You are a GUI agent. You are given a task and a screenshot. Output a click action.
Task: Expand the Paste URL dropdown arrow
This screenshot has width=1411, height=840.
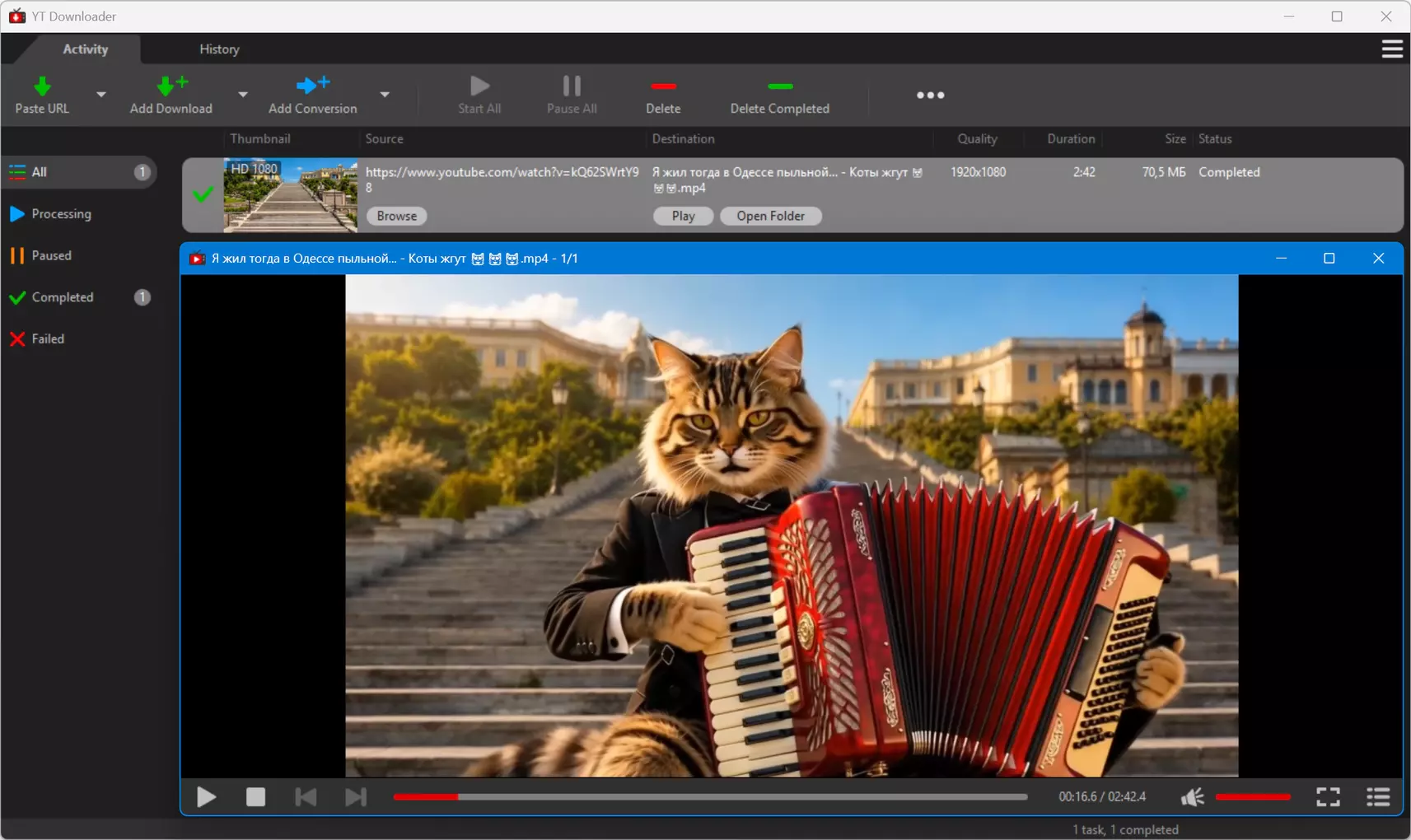click(x=101, y=95)
